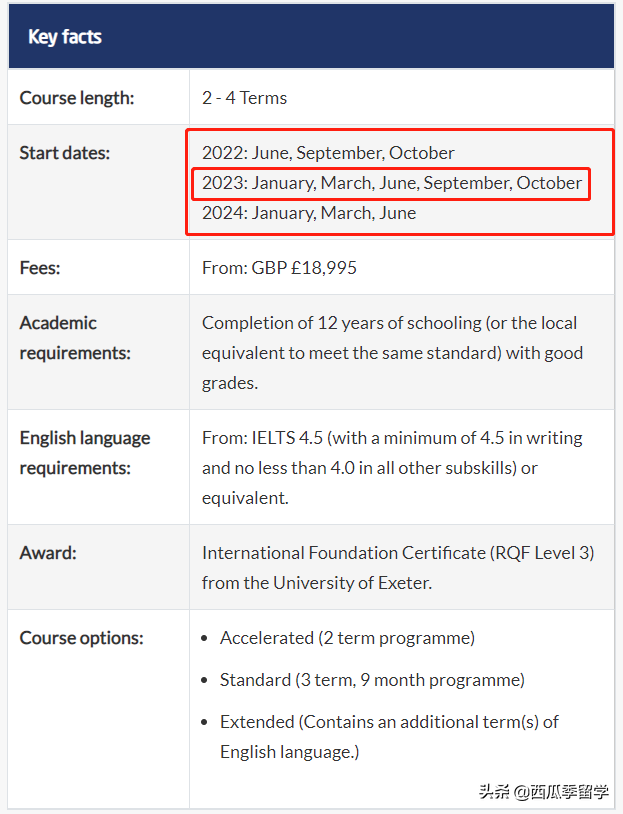Select the Course length label
Viewport: 623px width, 814px height.
tap(77, 98)
